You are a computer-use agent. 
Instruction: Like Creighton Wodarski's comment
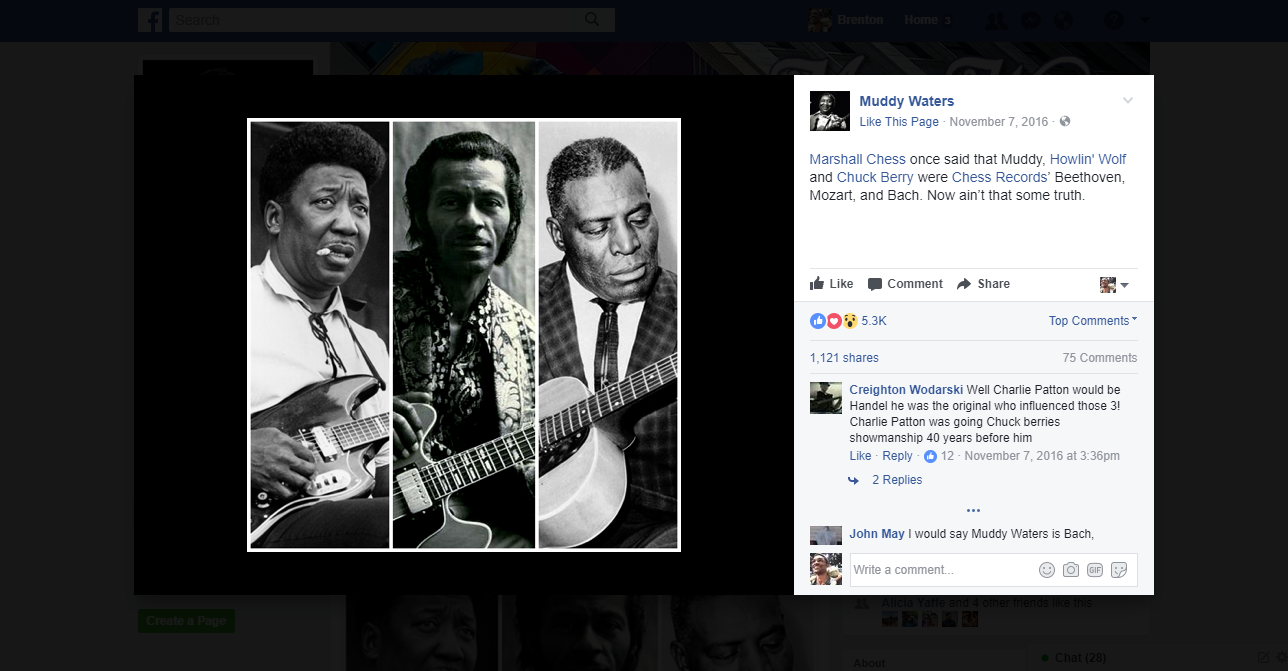tap(860, 456)
